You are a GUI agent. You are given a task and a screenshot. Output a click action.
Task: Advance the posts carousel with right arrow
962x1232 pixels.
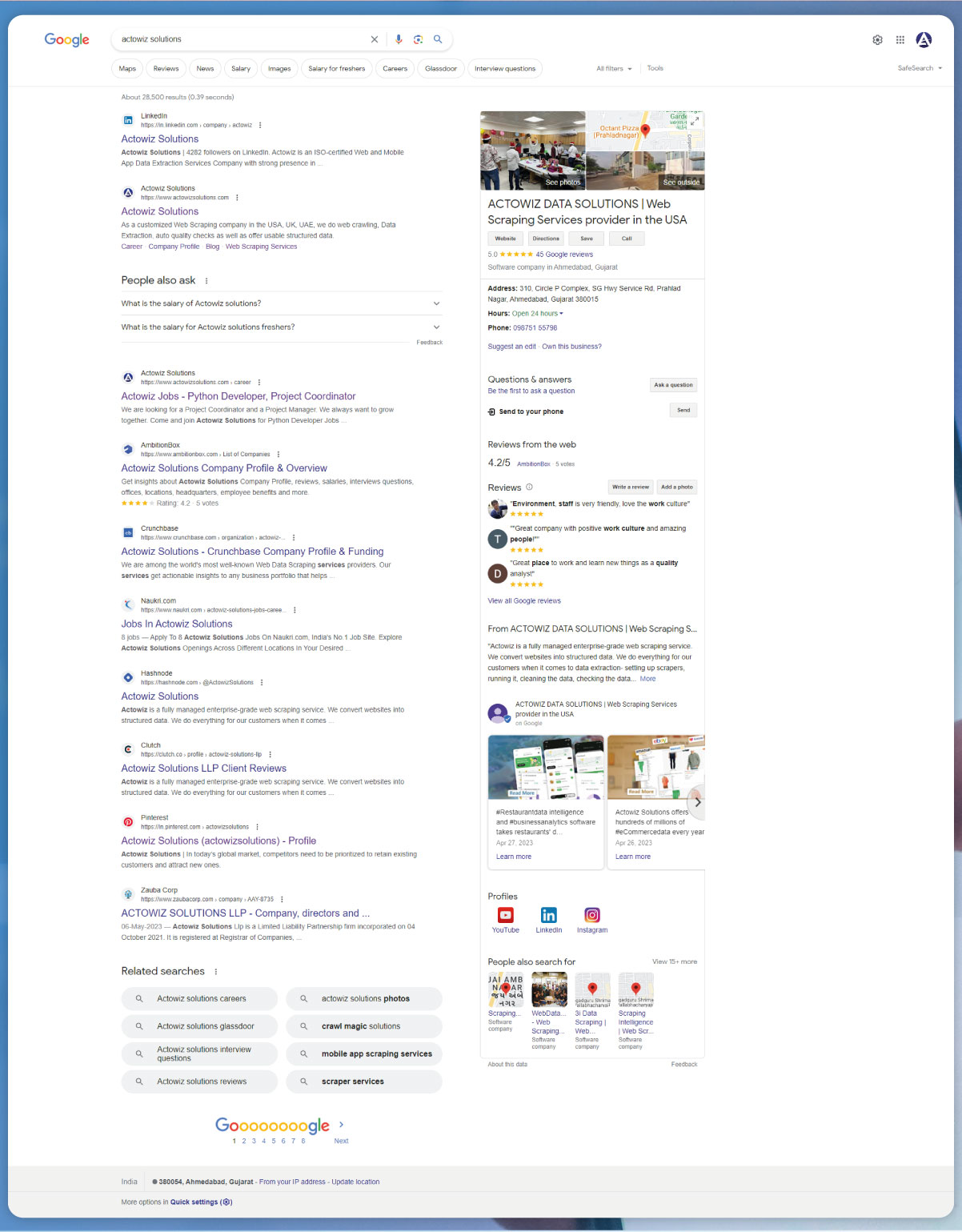click(697, 802)
